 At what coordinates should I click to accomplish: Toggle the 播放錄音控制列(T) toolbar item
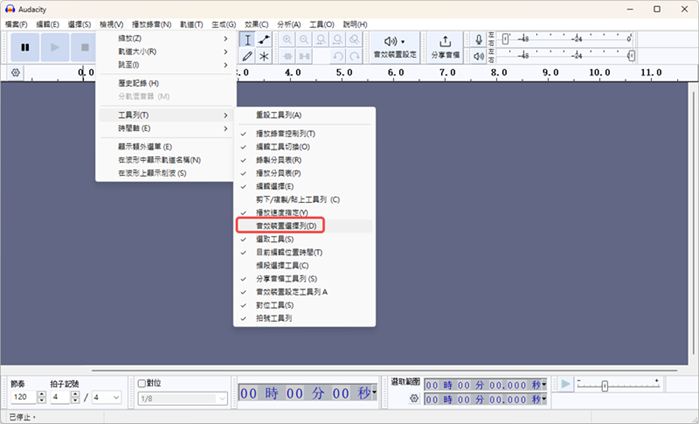pyautogui.click(x=304, y=134)
